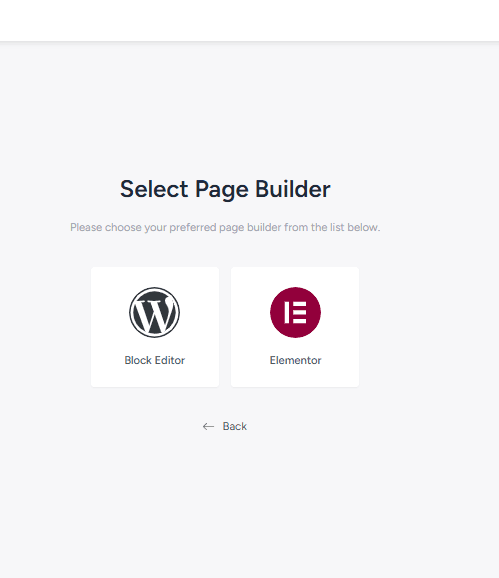Click the preferred page builder instruction text
Viewport: 499px width, 578px height.
[225, 227]
